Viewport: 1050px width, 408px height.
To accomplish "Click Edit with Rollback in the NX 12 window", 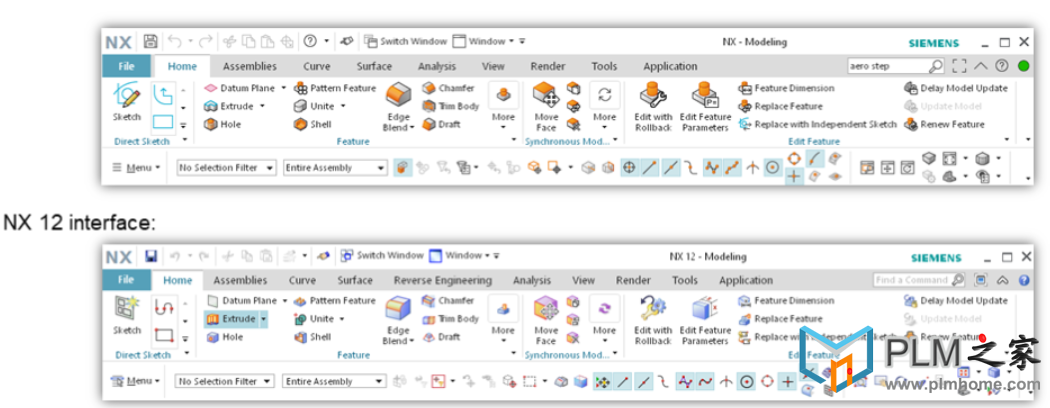I will pyautogui.click(x=653, y=320).
